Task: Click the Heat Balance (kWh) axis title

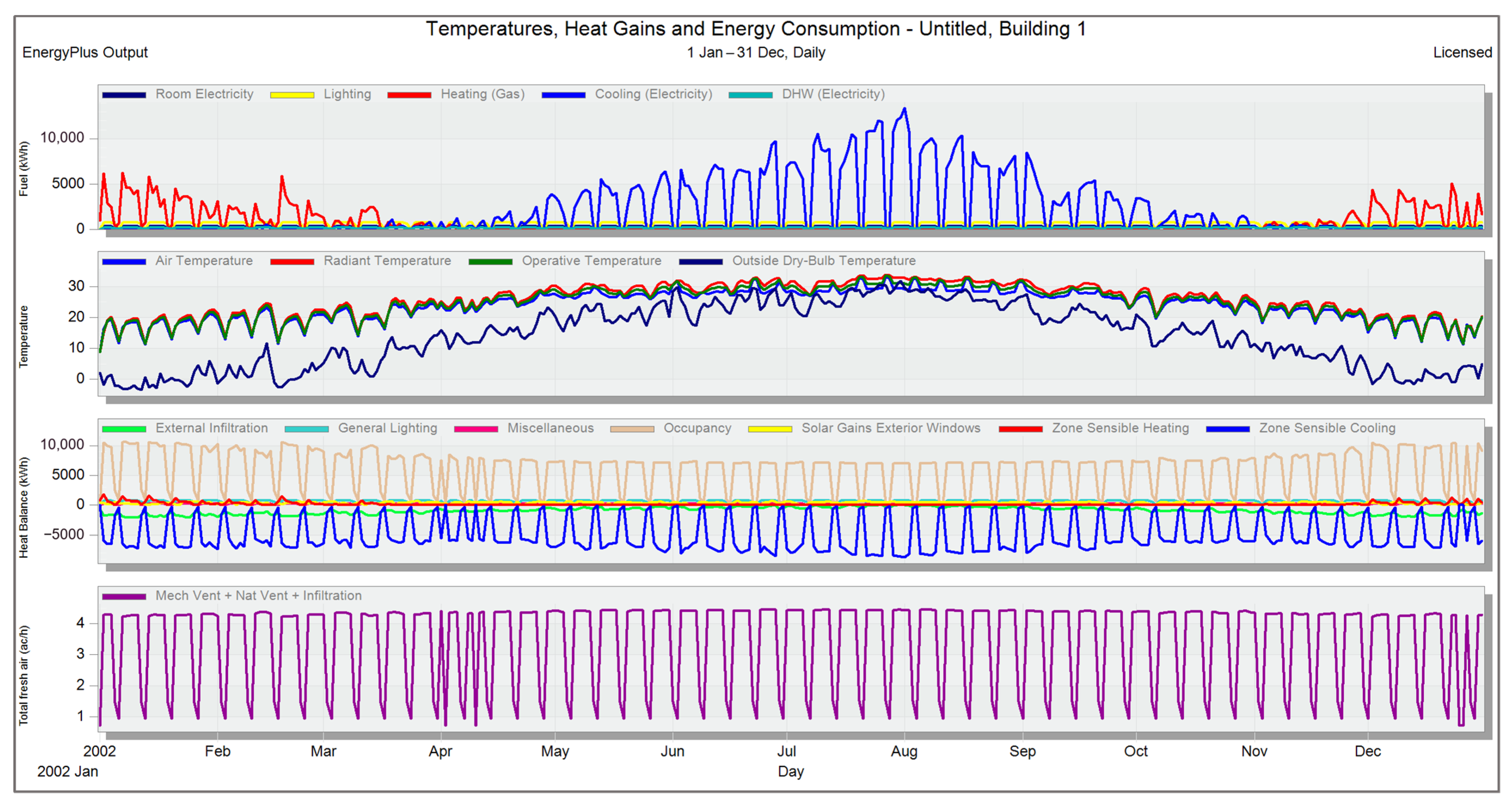Action: (x=24, y=507)
